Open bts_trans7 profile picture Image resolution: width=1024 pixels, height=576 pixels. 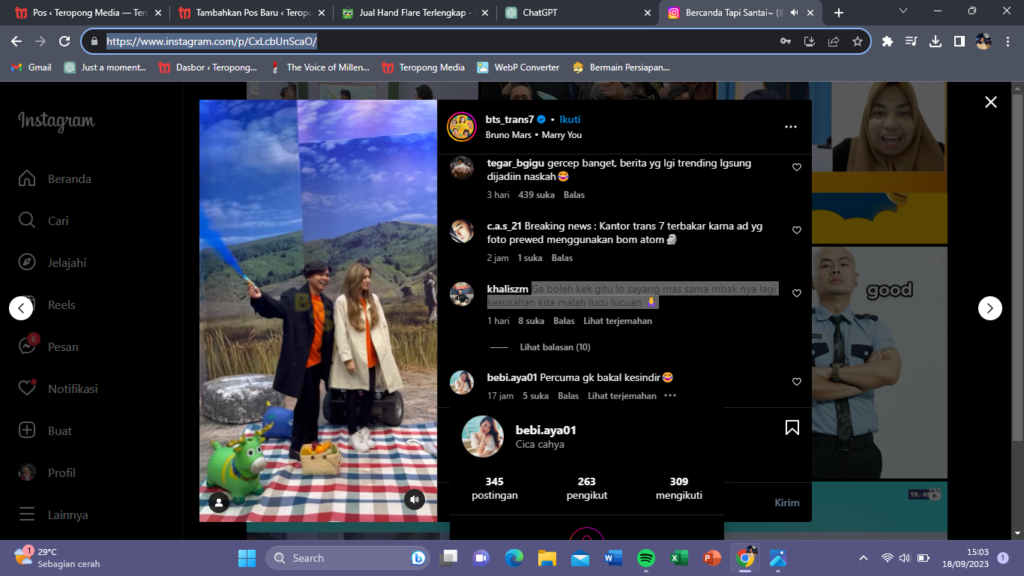coord(462,127)
